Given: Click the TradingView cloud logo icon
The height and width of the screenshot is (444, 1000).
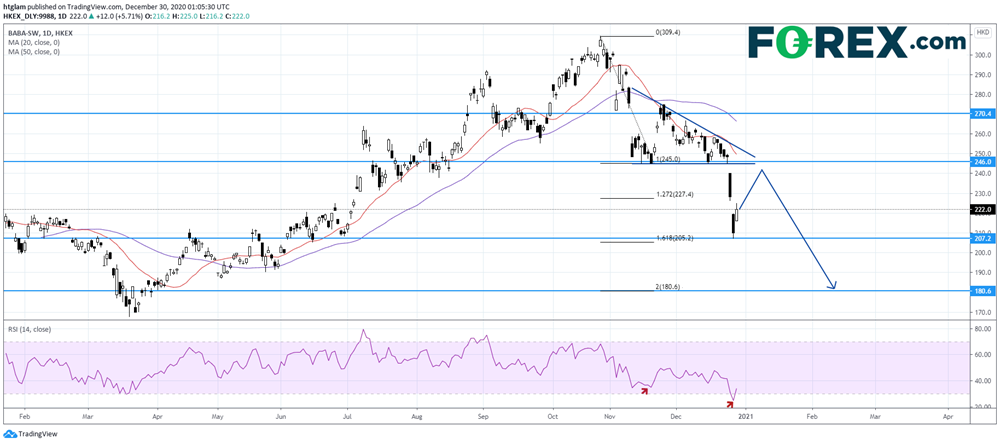Looking at the screenshot, I should click(x=11, y=435).
